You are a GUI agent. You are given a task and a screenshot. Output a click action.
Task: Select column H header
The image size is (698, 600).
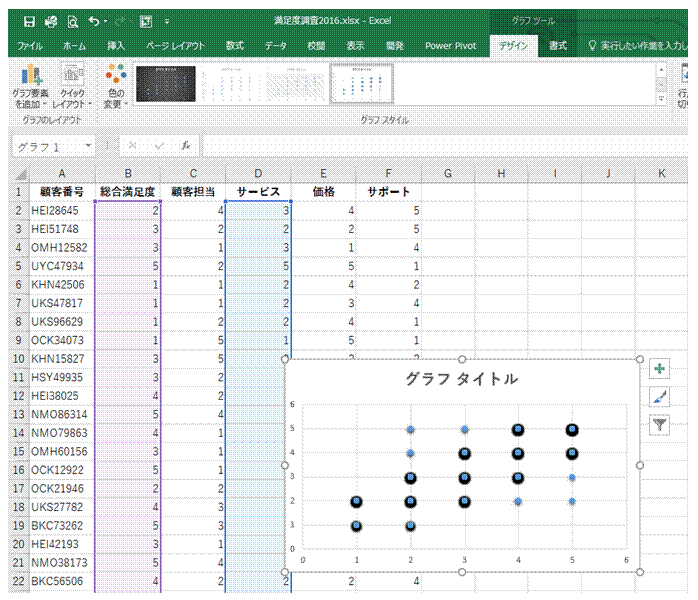[x=501, y=174]
